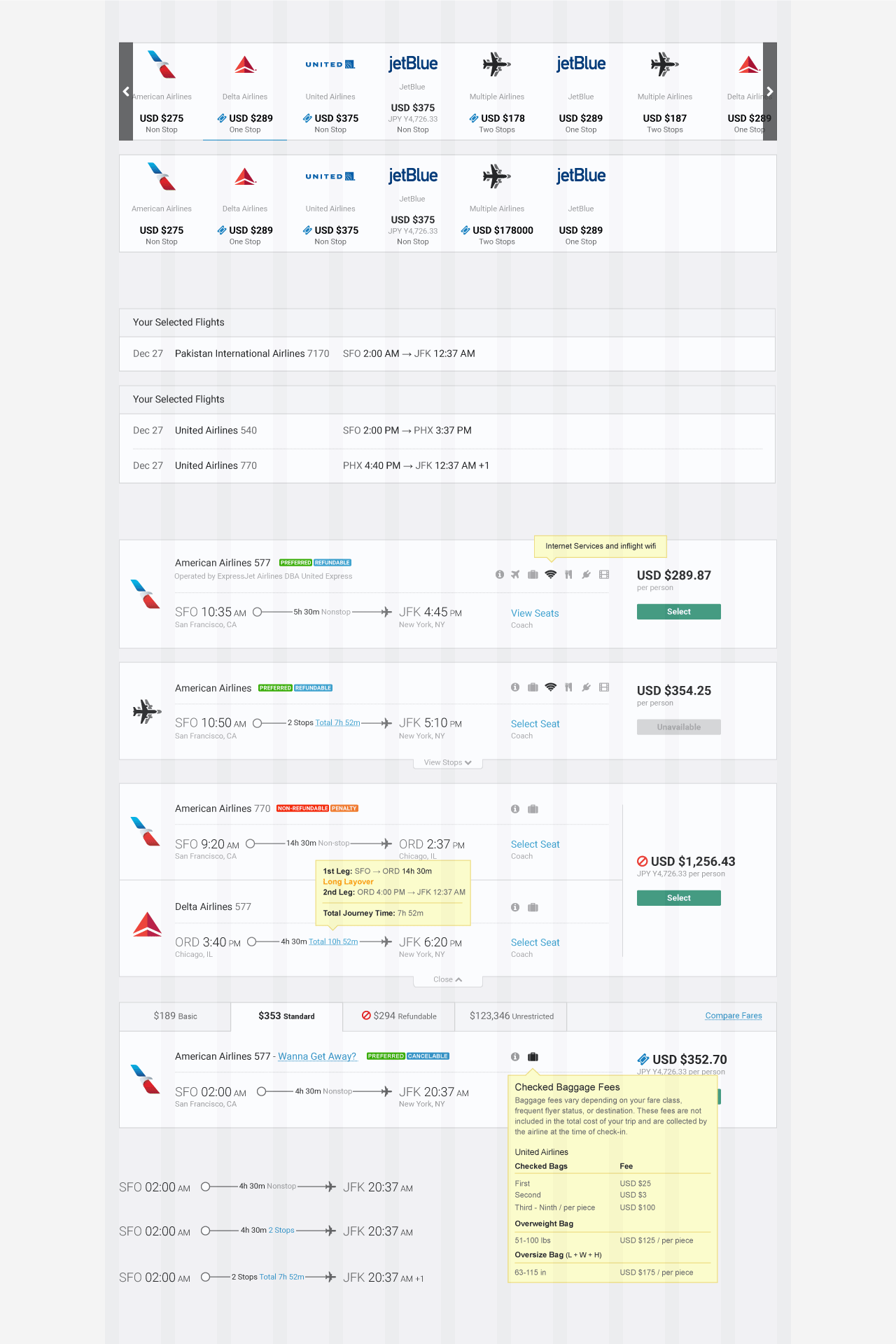This screenshot has height=1344, width=896.
Task: Open the $123,346 Unrestricted fare tab
Action: point(511,1016)
